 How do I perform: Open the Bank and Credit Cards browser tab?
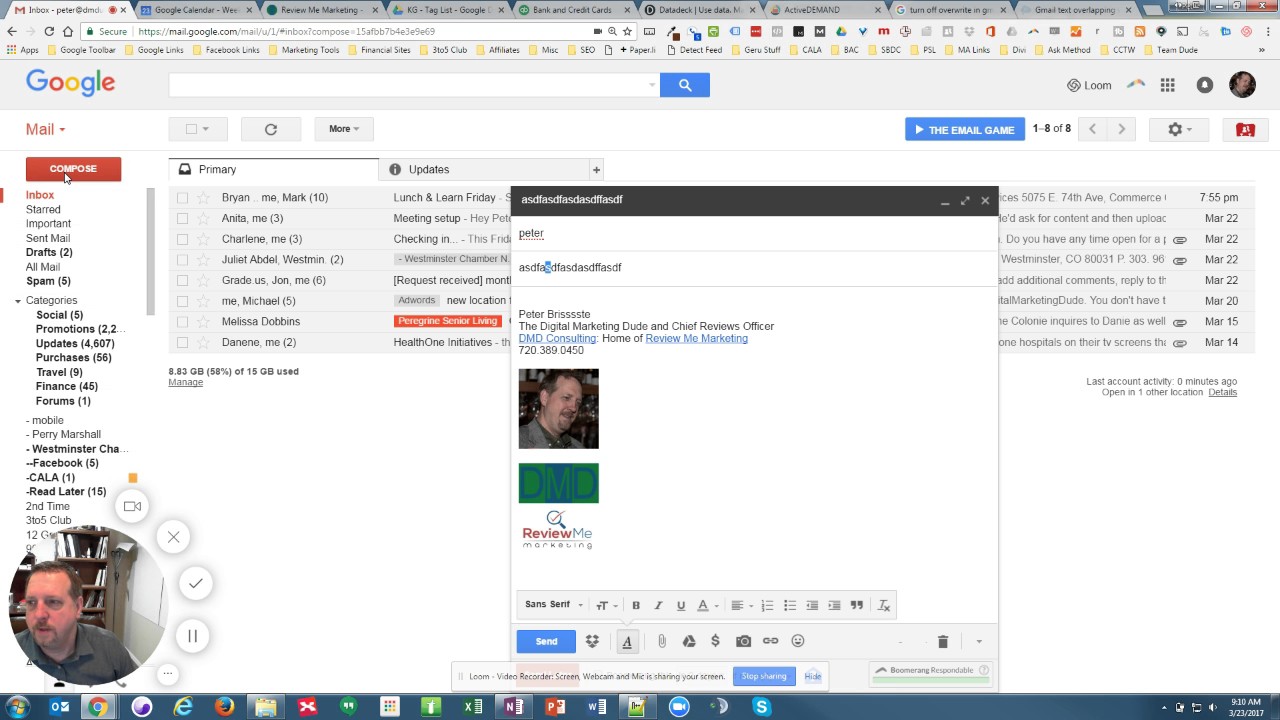(572, 10)
